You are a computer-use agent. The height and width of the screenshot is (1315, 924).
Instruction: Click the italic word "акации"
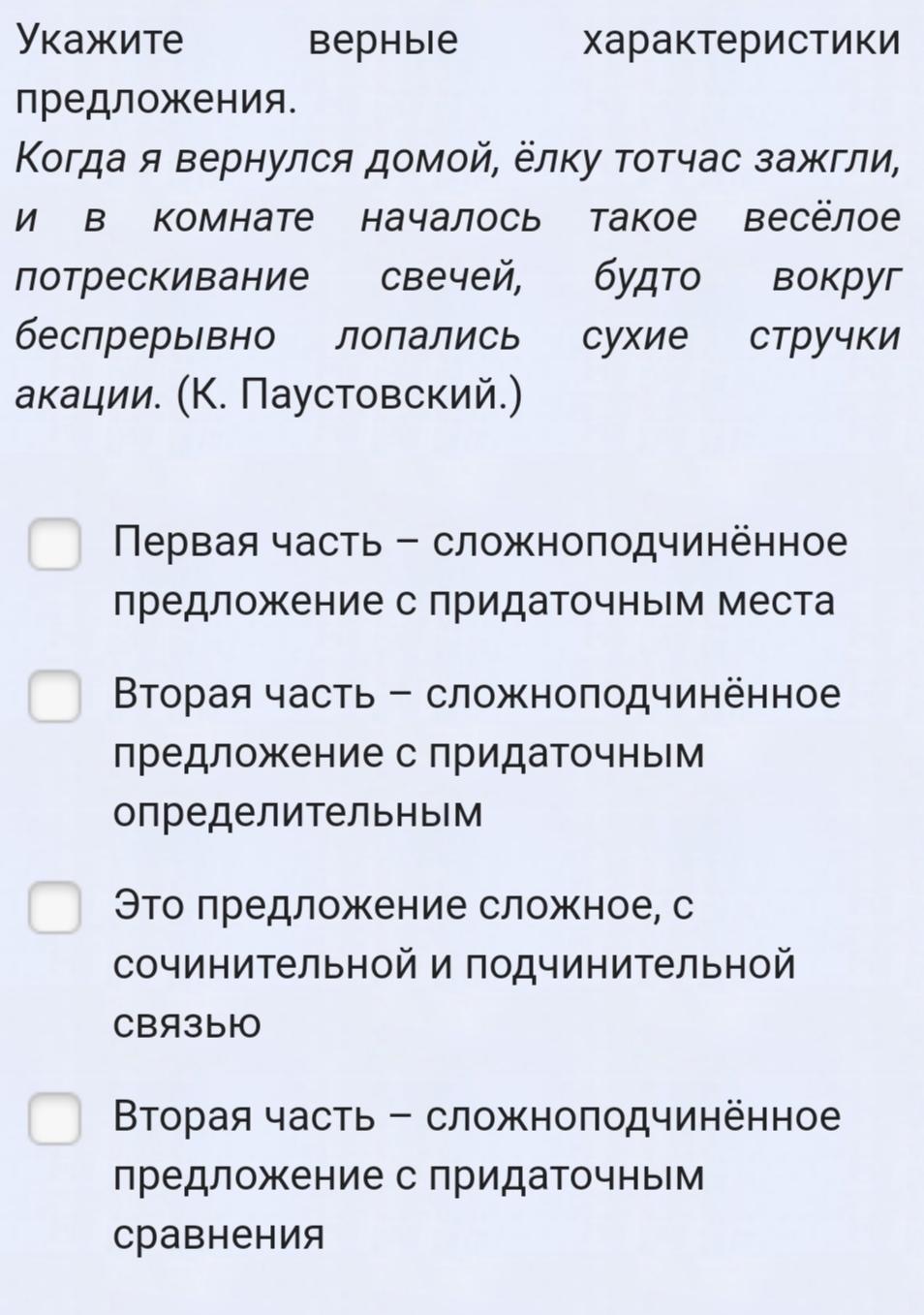click(x=85, y=396)
